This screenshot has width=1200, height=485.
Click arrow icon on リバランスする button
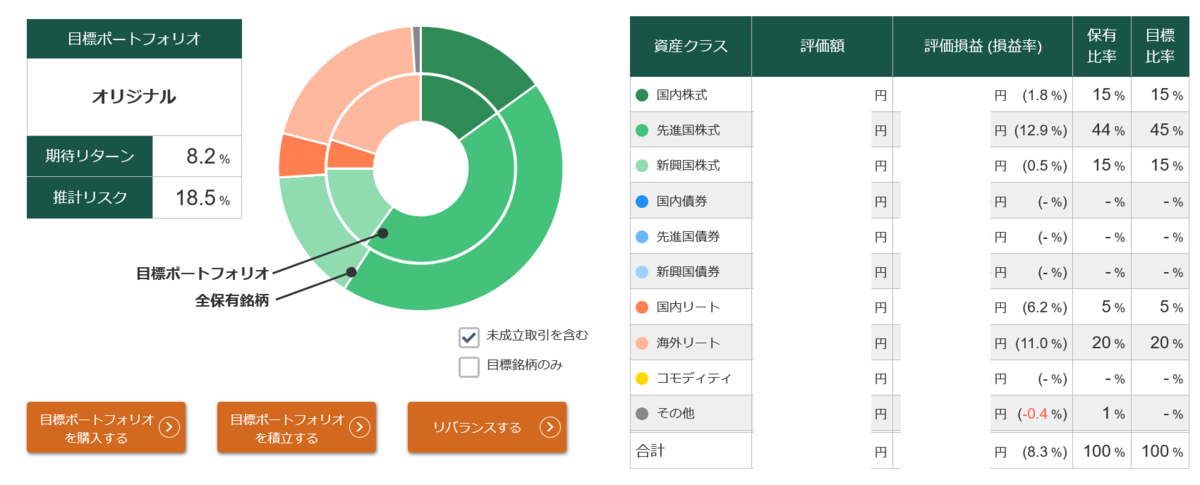(x=550, y=428)
